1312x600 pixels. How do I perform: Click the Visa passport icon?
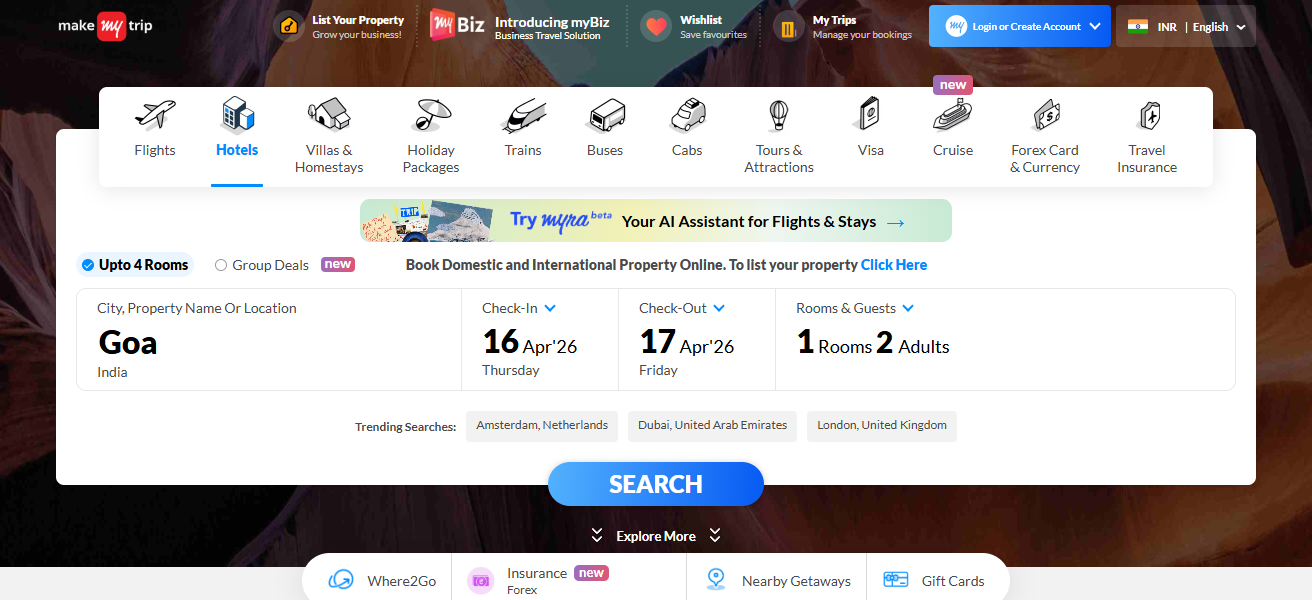pyautogui.click(x=868, y=114)
